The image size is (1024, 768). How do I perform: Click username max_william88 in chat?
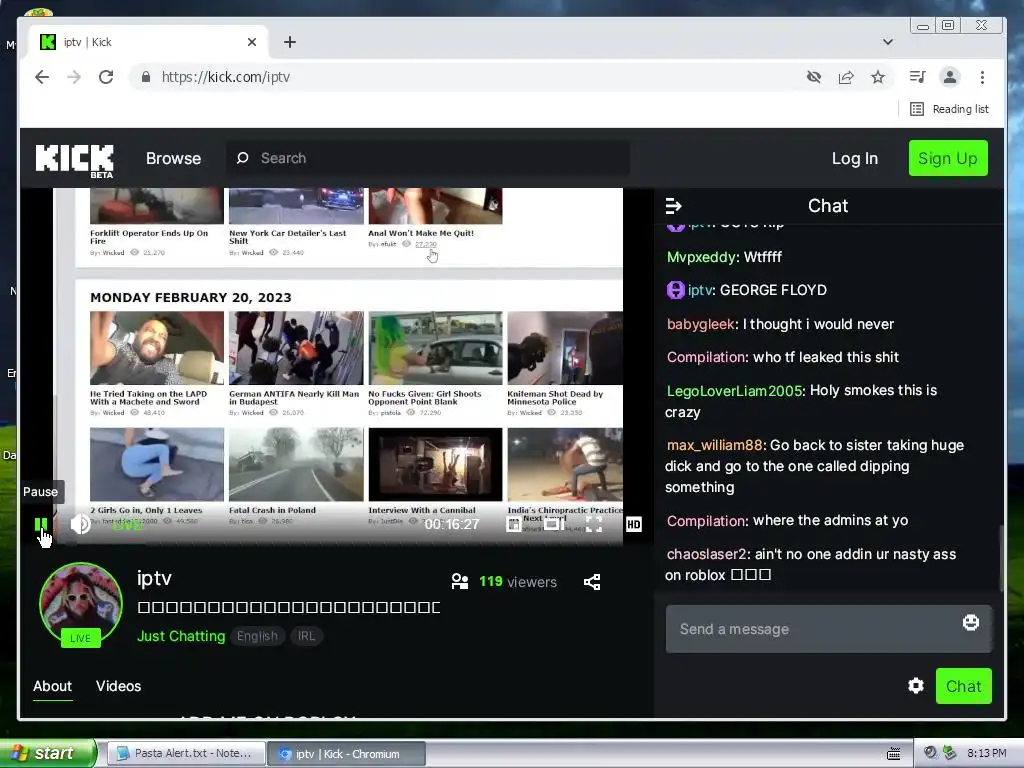coord(714,445)
